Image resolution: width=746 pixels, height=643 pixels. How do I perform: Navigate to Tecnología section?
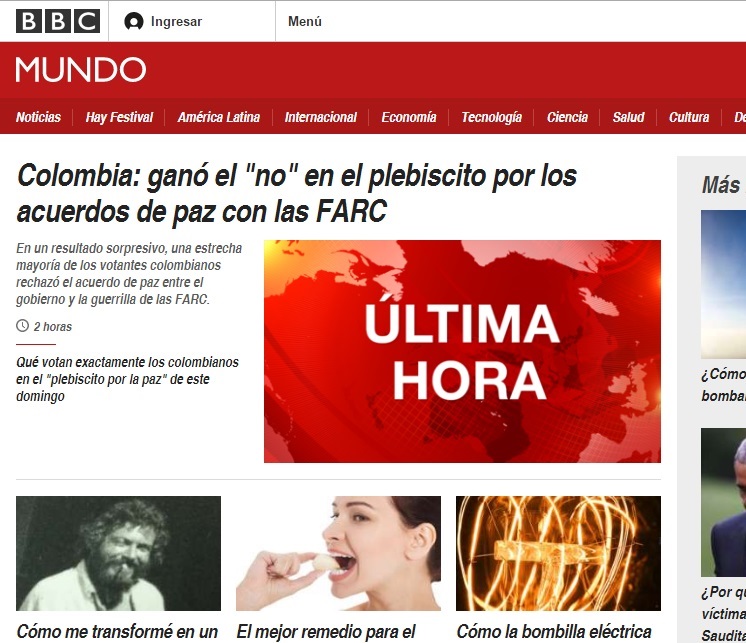(x=492, y=117)
